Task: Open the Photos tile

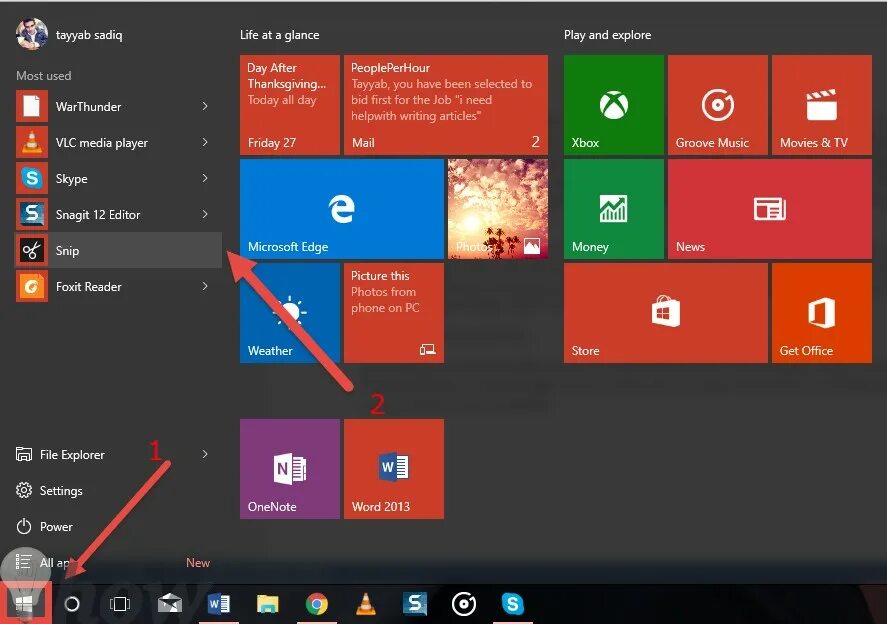Action: tap(498, 209)
